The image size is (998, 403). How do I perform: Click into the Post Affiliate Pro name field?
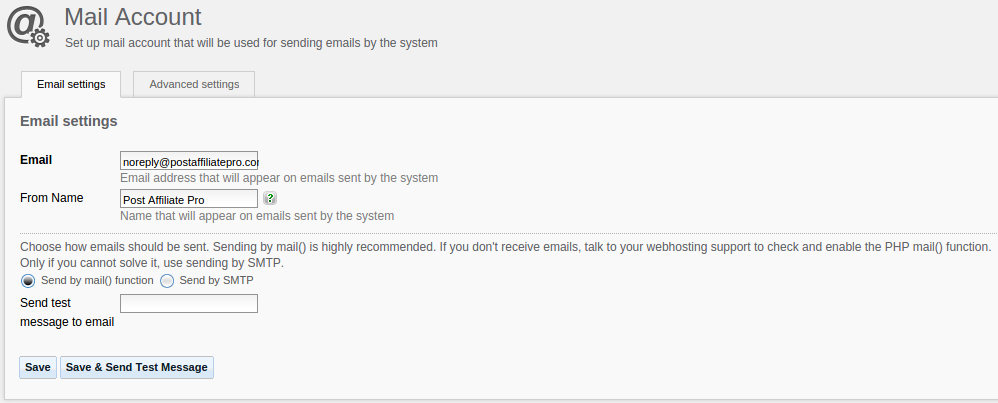(189, 199)
